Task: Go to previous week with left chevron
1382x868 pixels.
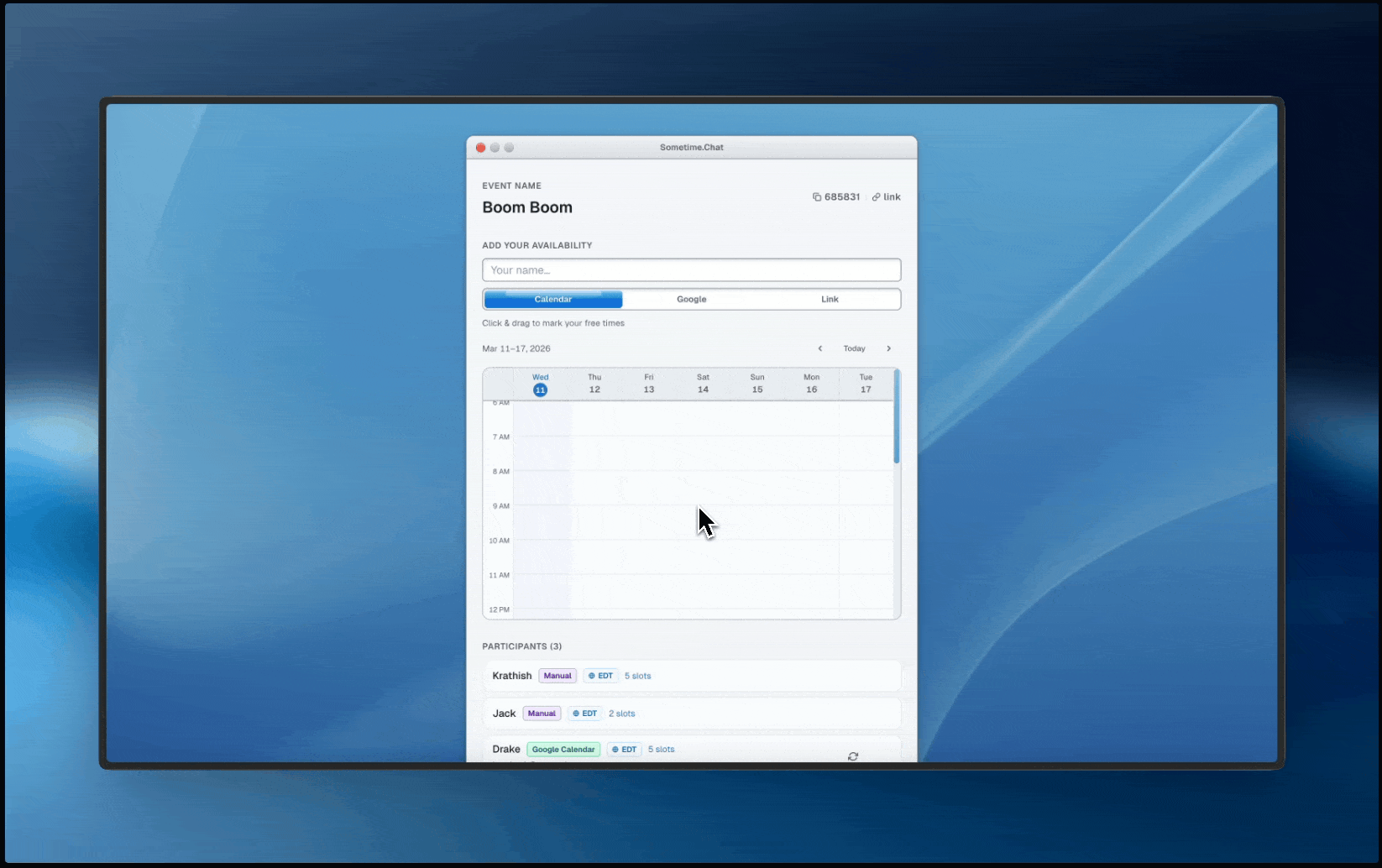Action: point(820,348)
